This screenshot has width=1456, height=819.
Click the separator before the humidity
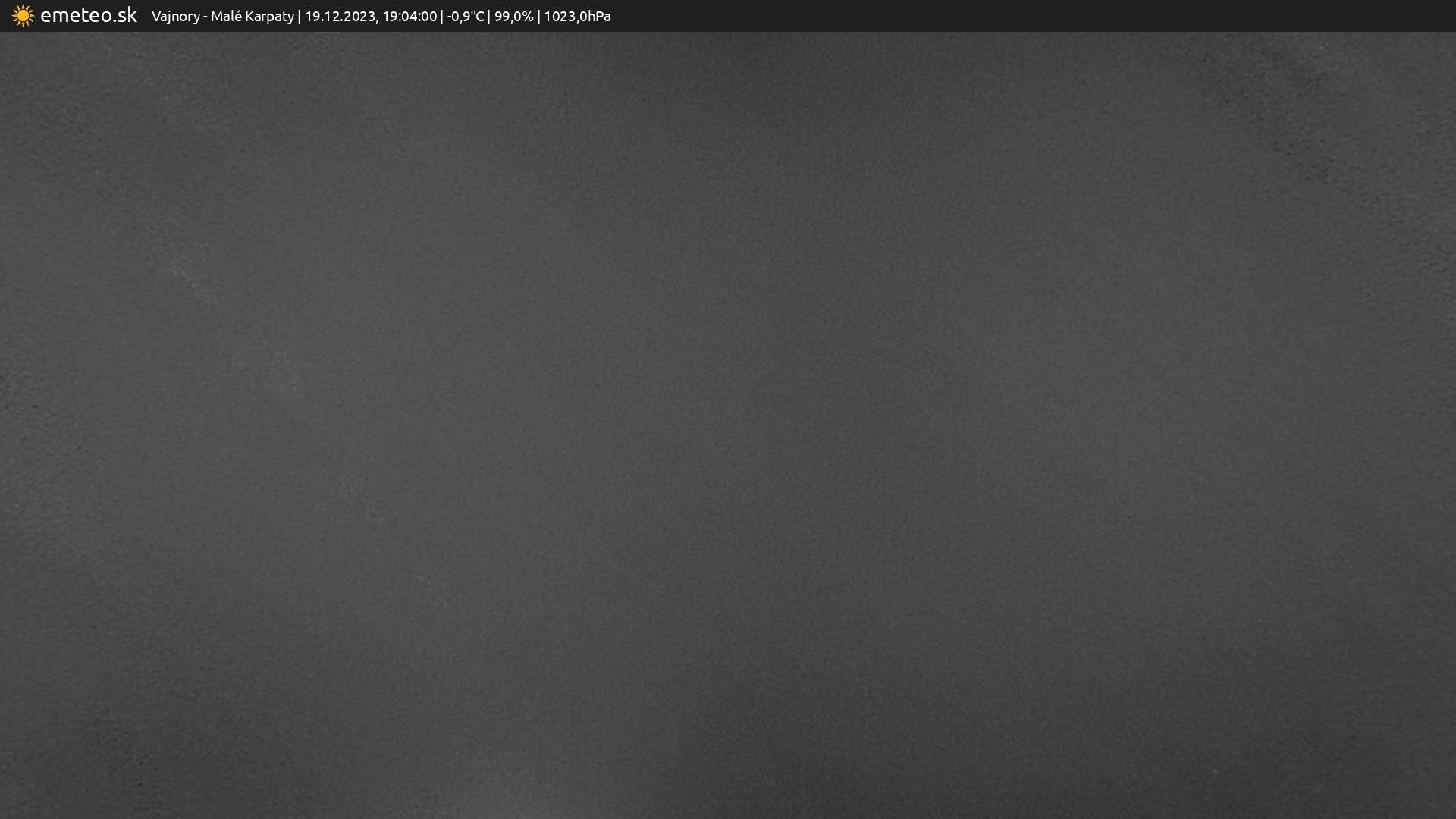[489, 17]
